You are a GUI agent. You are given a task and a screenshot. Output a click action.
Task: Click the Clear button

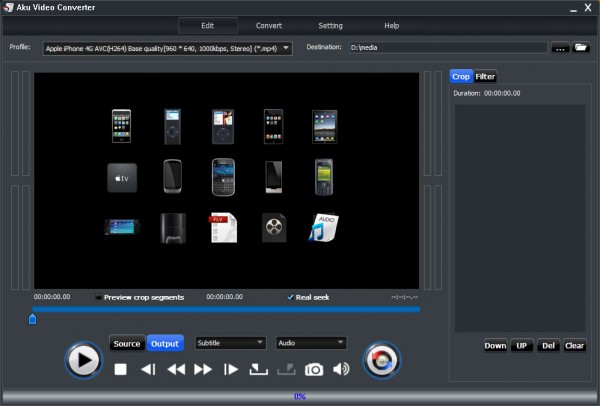click(574, 346)
